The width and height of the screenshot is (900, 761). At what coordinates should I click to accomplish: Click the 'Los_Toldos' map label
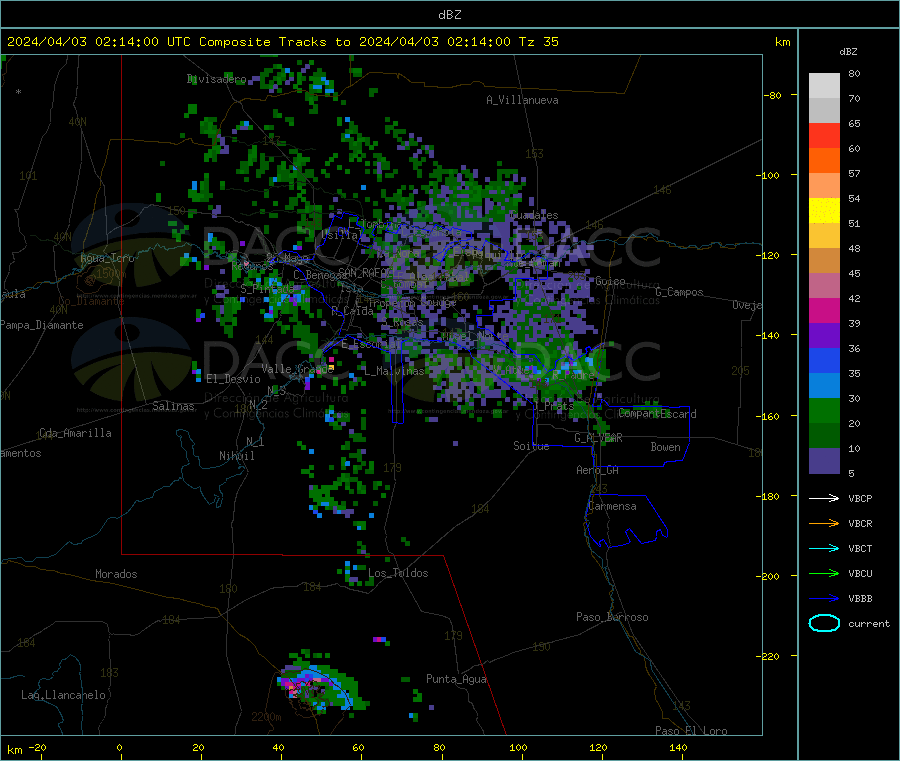398,573
